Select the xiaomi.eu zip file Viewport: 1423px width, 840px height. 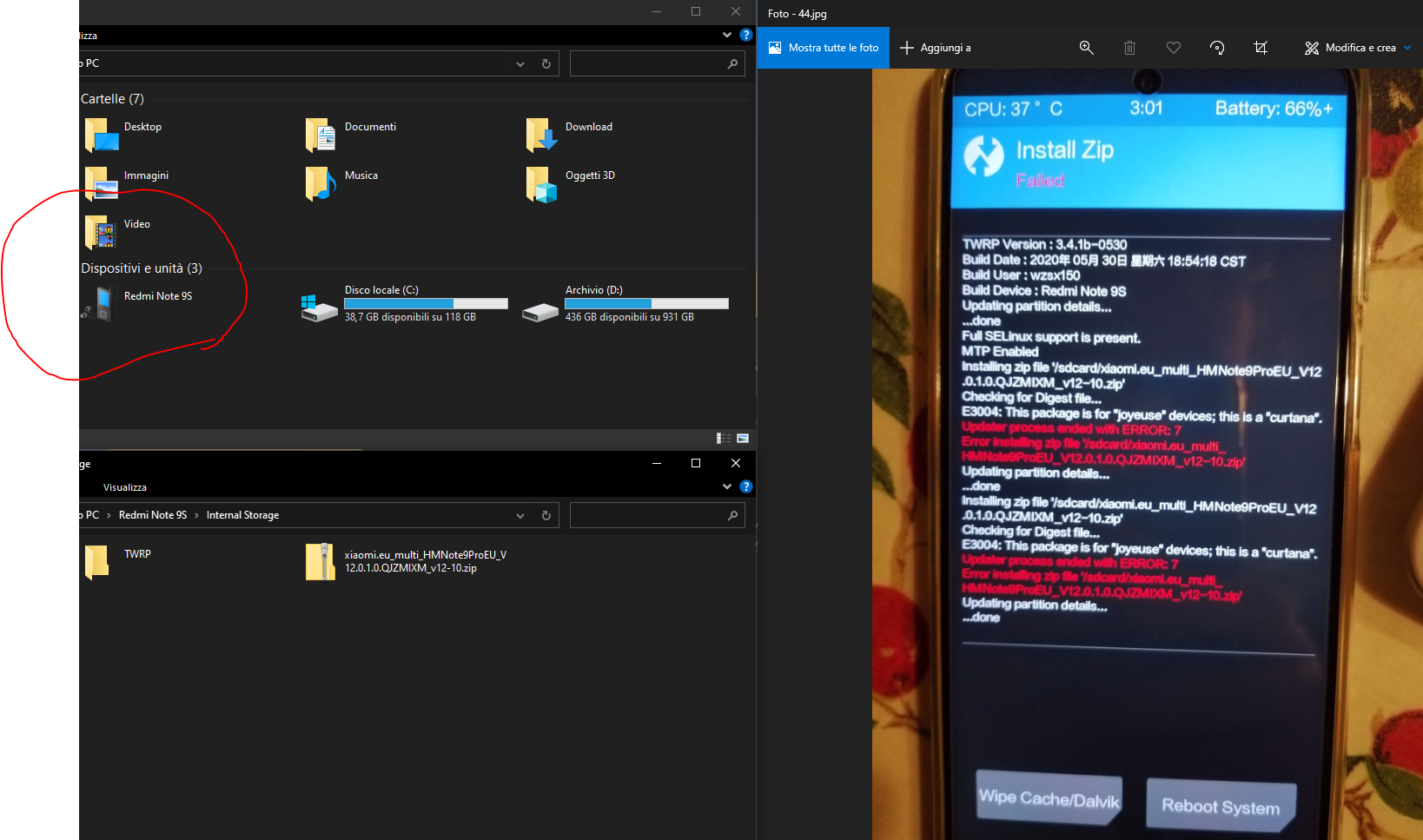pyautogui.click(x=407, y=562)
